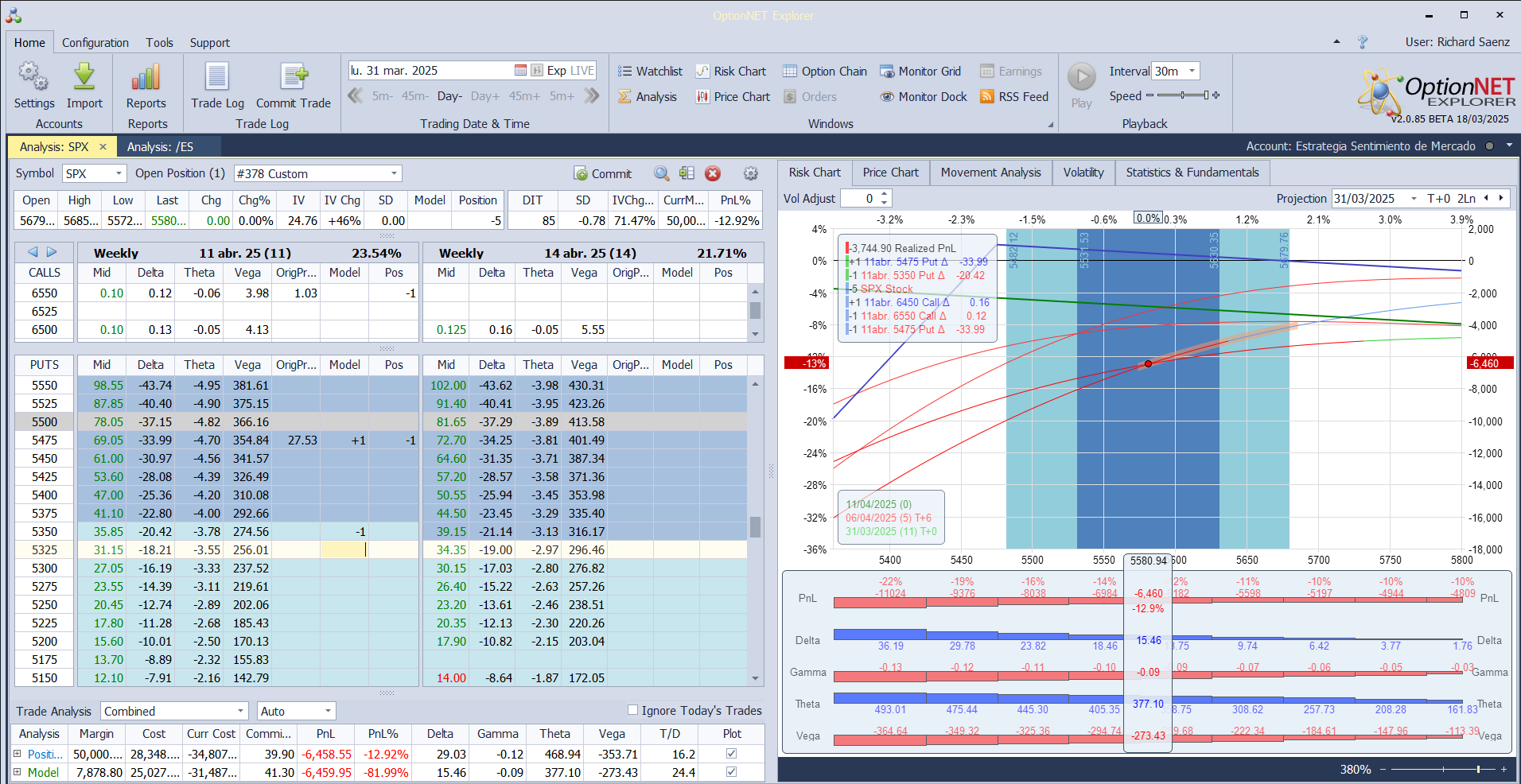Open the Trade Log
The width and height of the screenshot is (1521, 784).
point(217,85)
